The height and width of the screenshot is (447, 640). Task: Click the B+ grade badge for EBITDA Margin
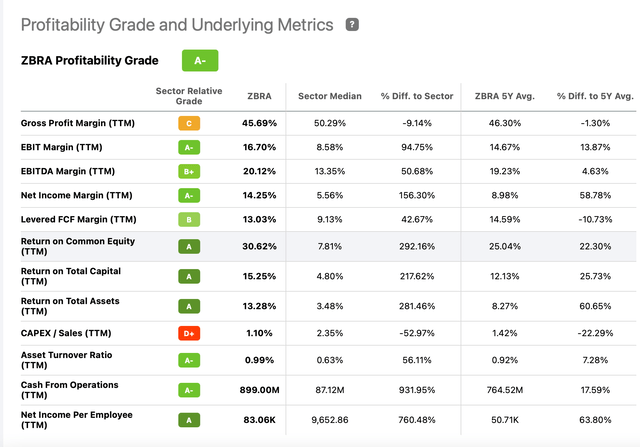[188, 170]
